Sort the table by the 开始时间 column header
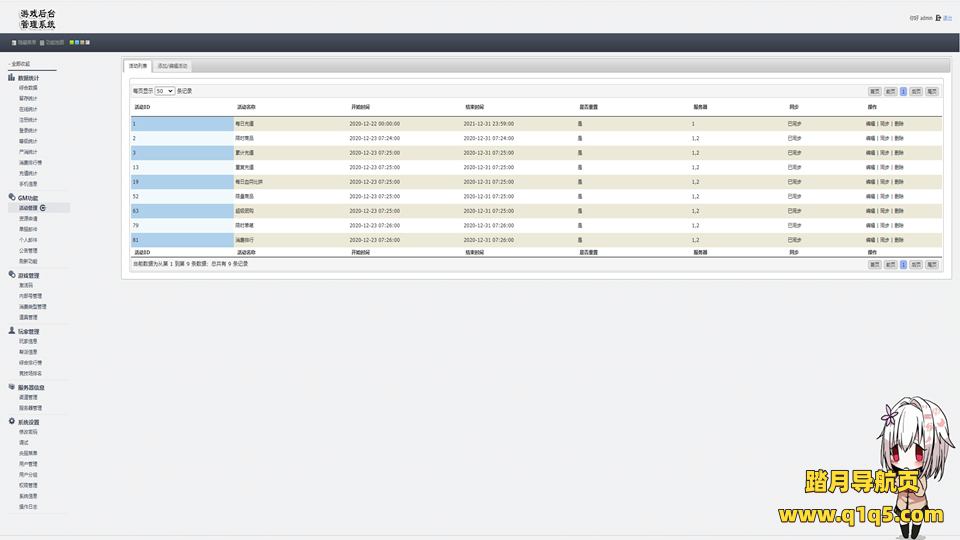The image size is (960, 540). [x=360, y=106]
